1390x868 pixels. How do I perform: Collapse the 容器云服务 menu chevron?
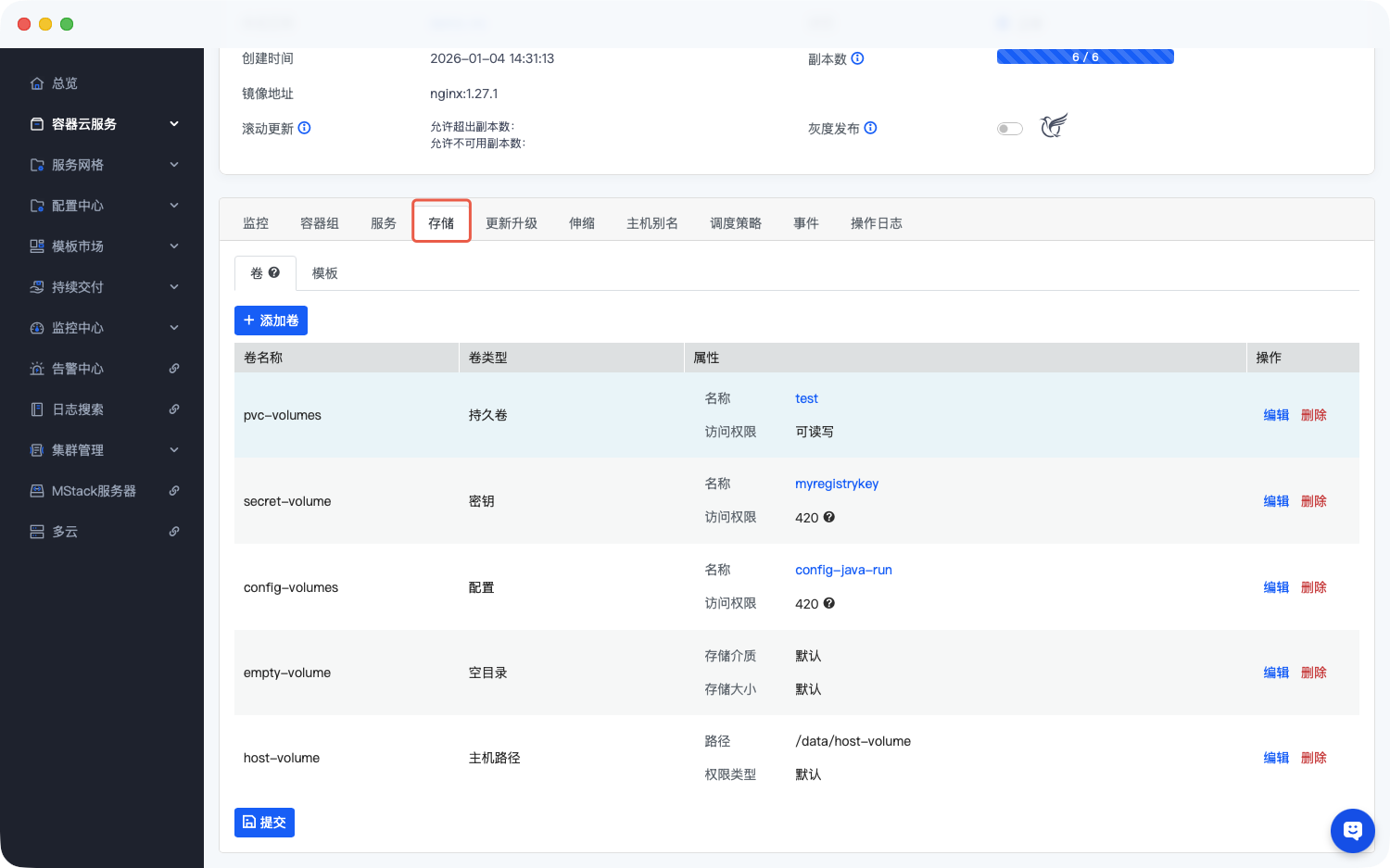pos(174,124)
